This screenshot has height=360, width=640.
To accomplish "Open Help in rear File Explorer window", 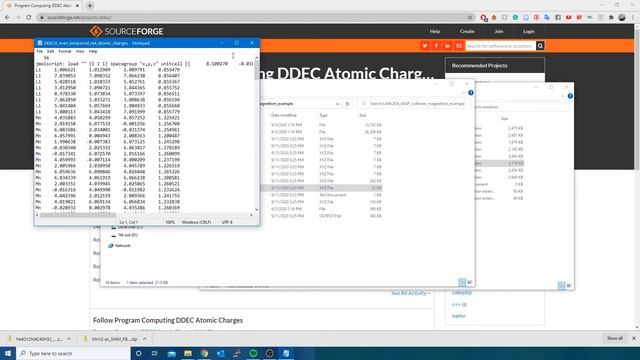I will click(x=570, y=96).
